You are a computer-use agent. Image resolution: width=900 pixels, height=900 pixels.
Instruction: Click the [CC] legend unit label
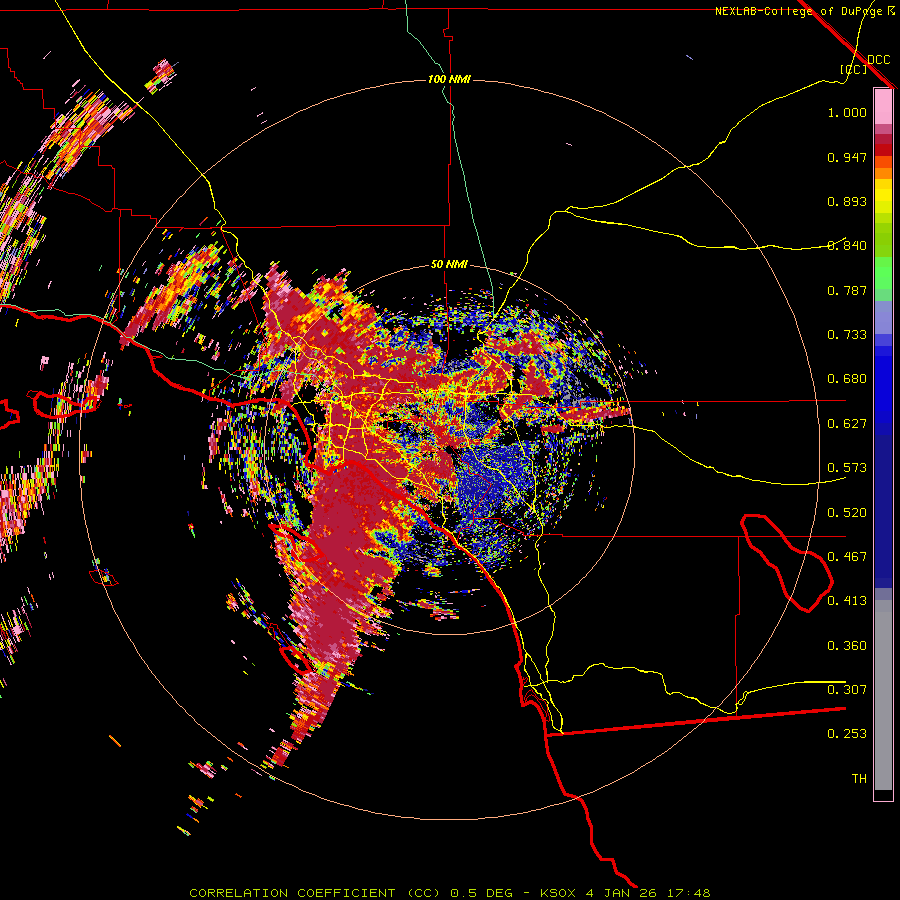click(854, 69)
